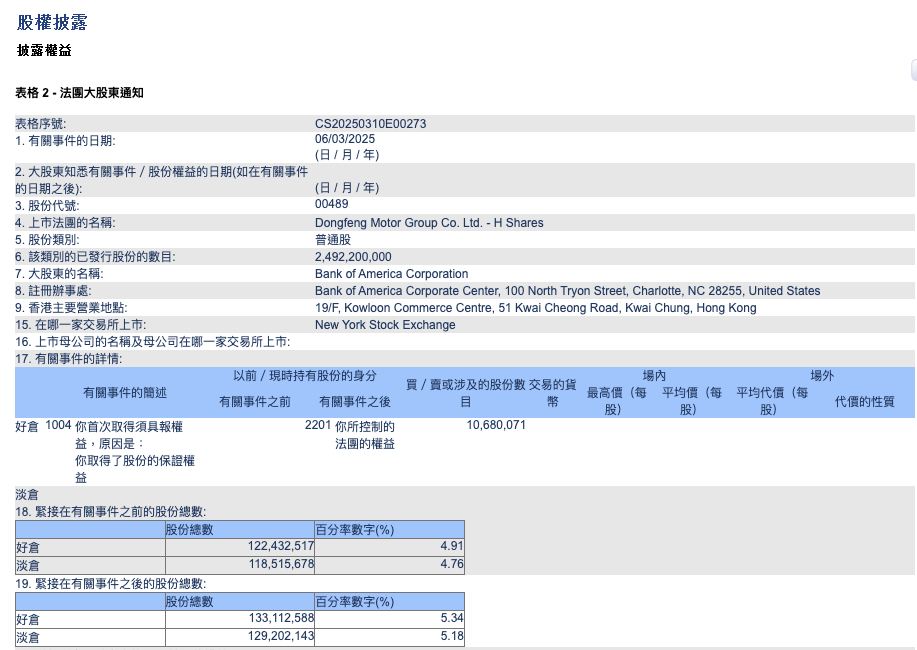Click the Charlotte registered office address
The height and width of the screenshot is (650, 917).
567,291
